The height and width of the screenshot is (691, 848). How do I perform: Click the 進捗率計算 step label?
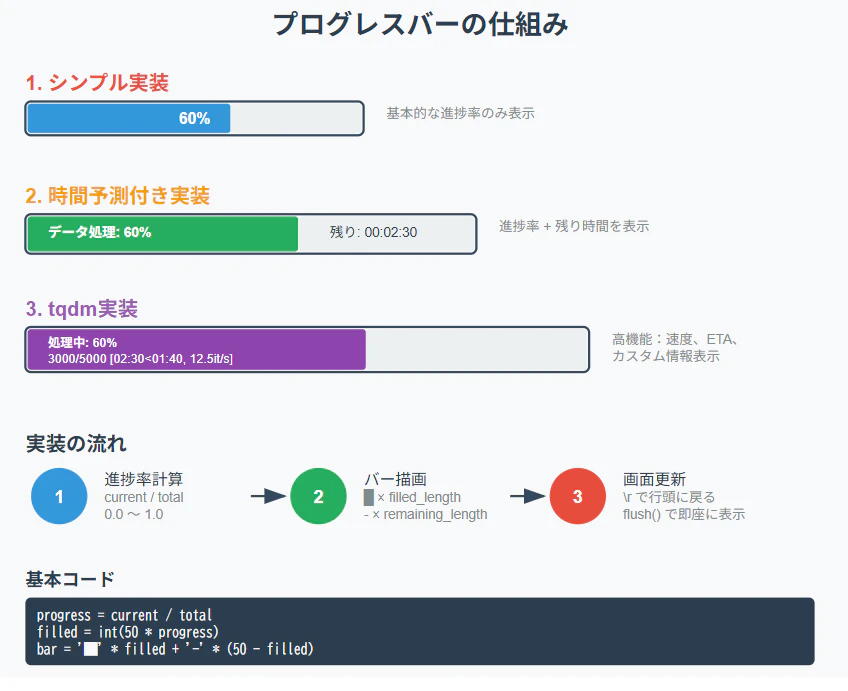tap(144, 479)
